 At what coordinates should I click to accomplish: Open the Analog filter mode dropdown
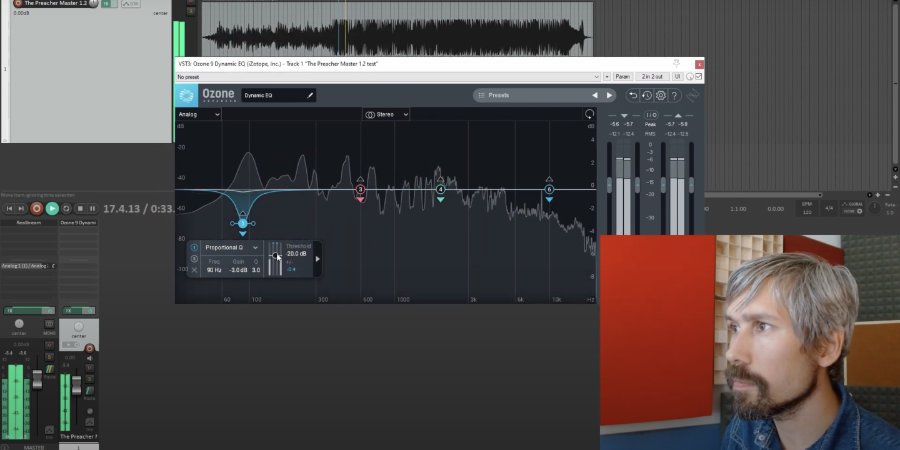pos(199,115)
